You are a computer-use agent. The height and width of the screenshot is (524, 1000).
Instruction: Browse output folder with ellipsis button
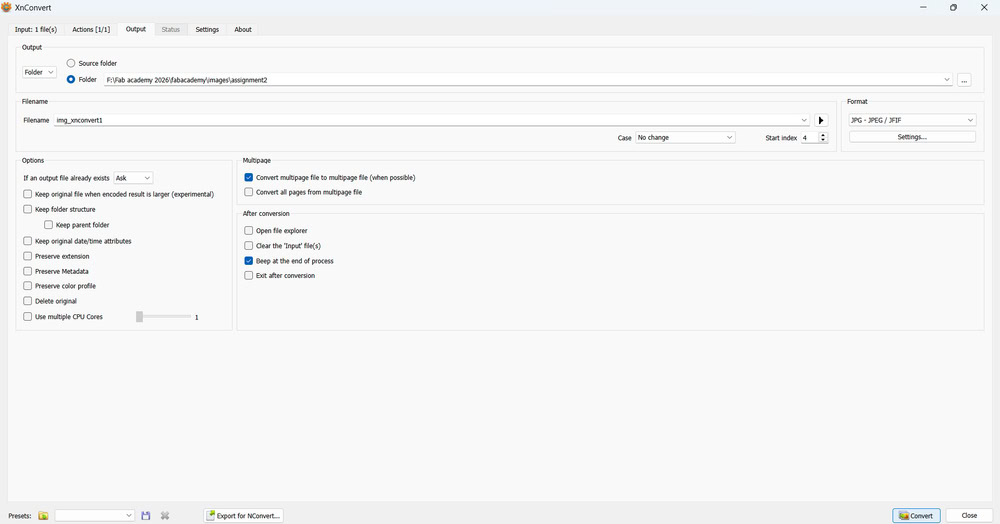964,80
